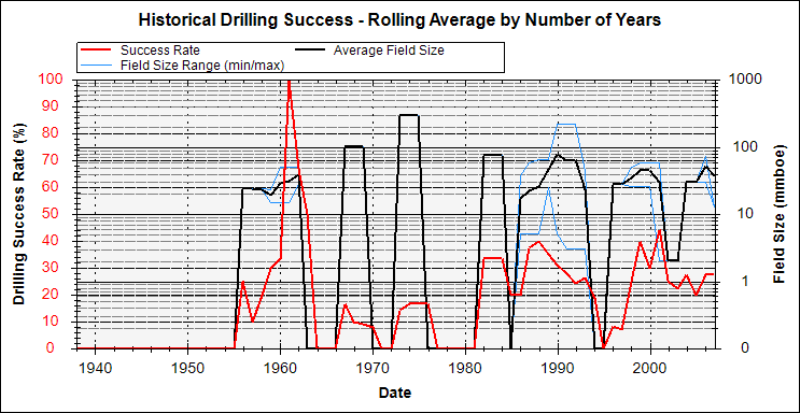Click the blue field size range peak near 1991
This screenshot has width=800, height=413.
click(x=566, y=123)
